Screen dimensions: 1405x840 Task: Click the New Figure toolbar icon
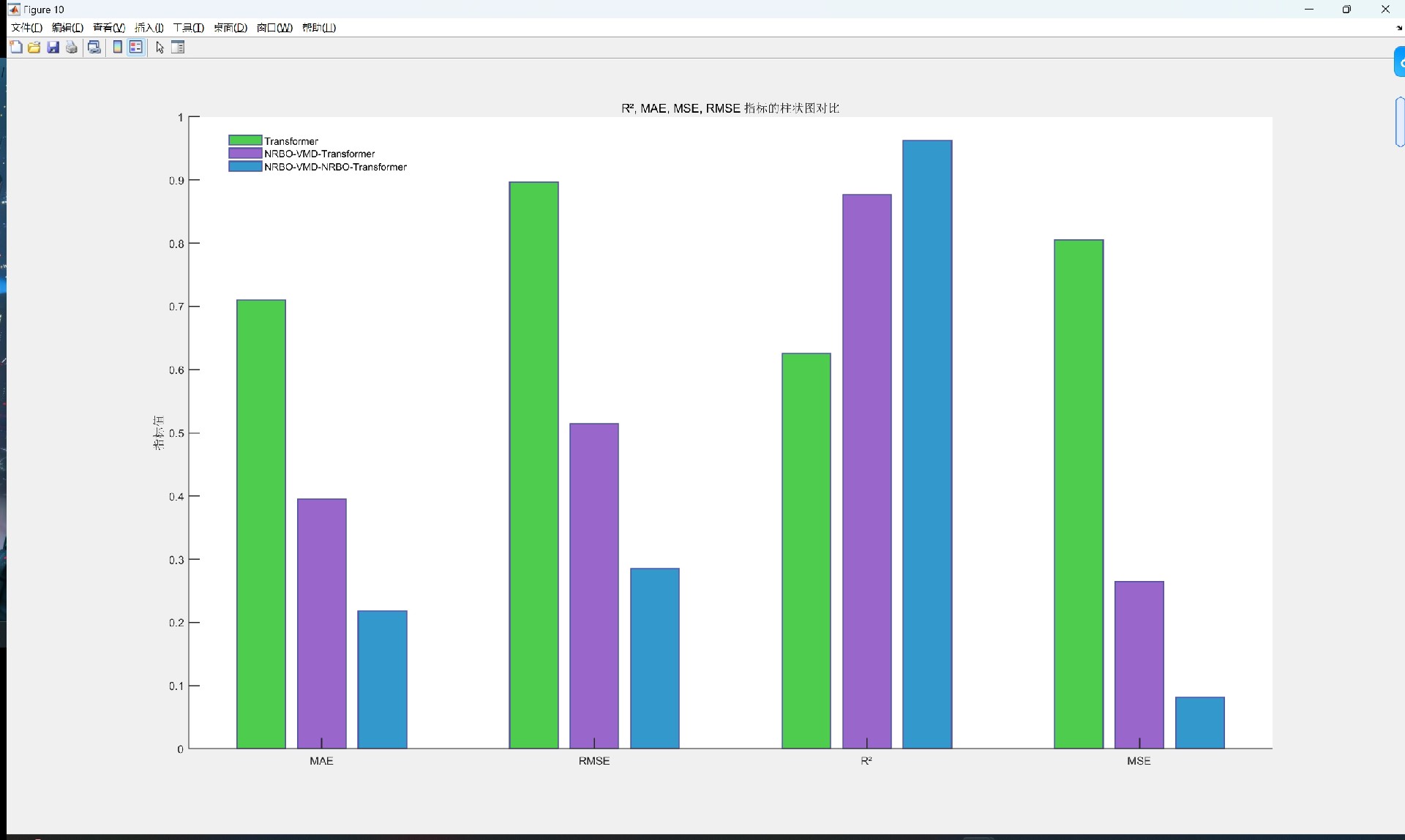point(15,48)
